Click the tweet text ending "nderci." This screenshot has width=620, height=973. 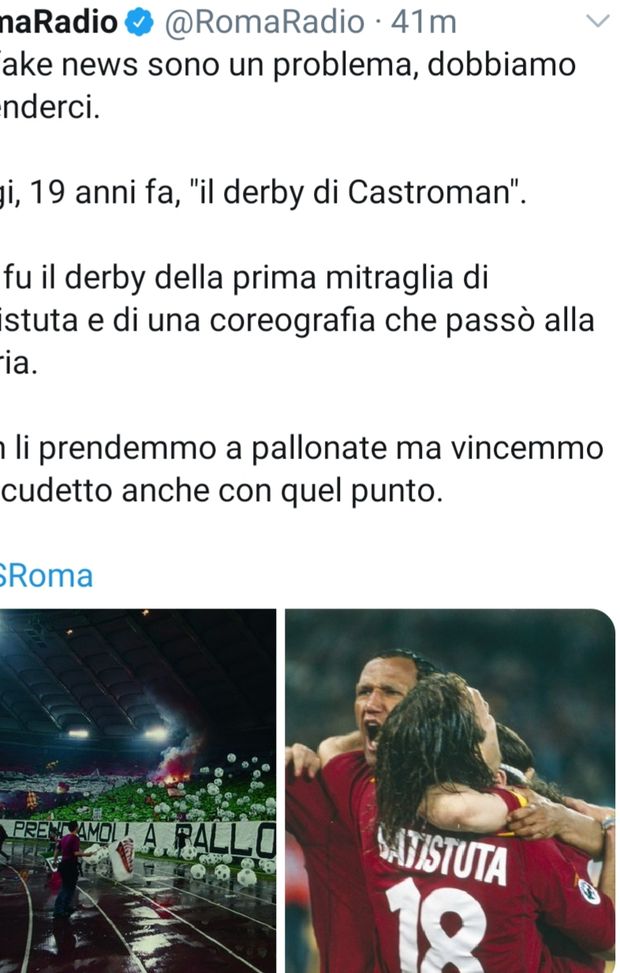[50, 108]
